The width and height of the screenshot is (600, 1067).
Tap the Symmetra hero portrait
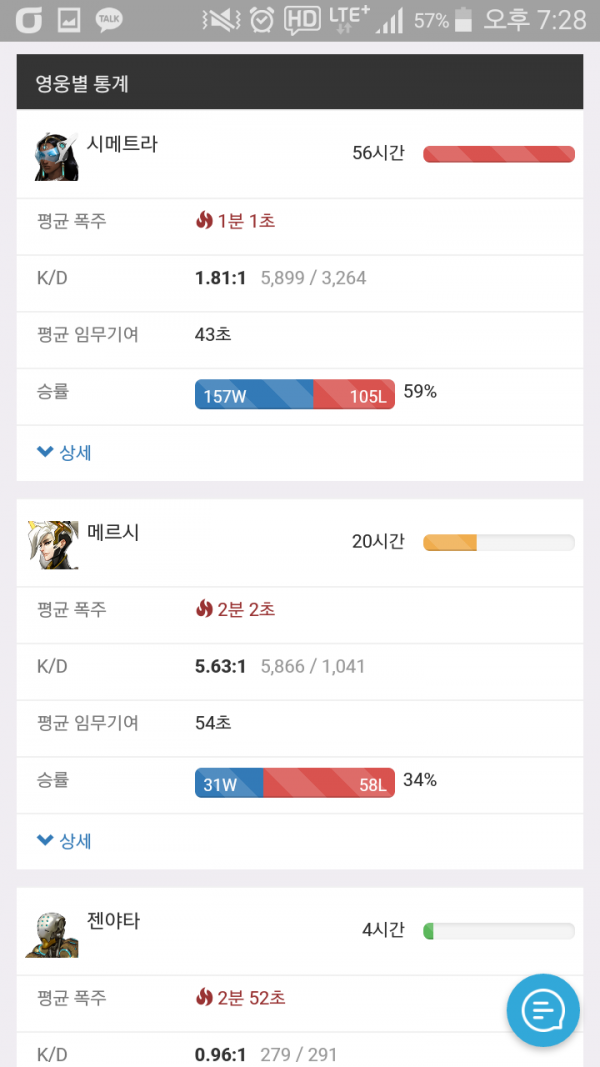56,157
